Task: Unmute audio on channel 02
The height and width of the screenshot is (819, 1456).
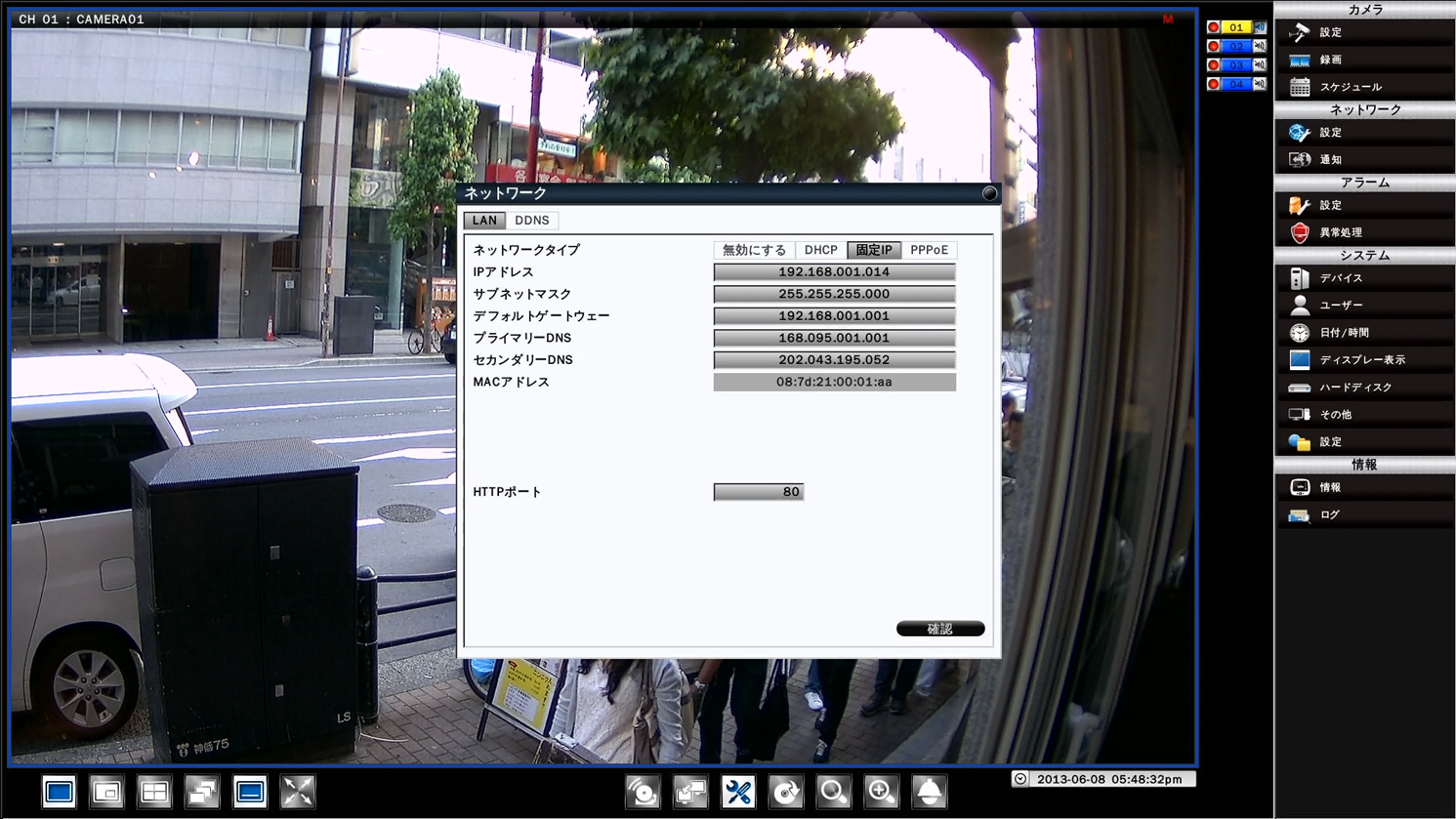Action: (x=1260, y=46)
